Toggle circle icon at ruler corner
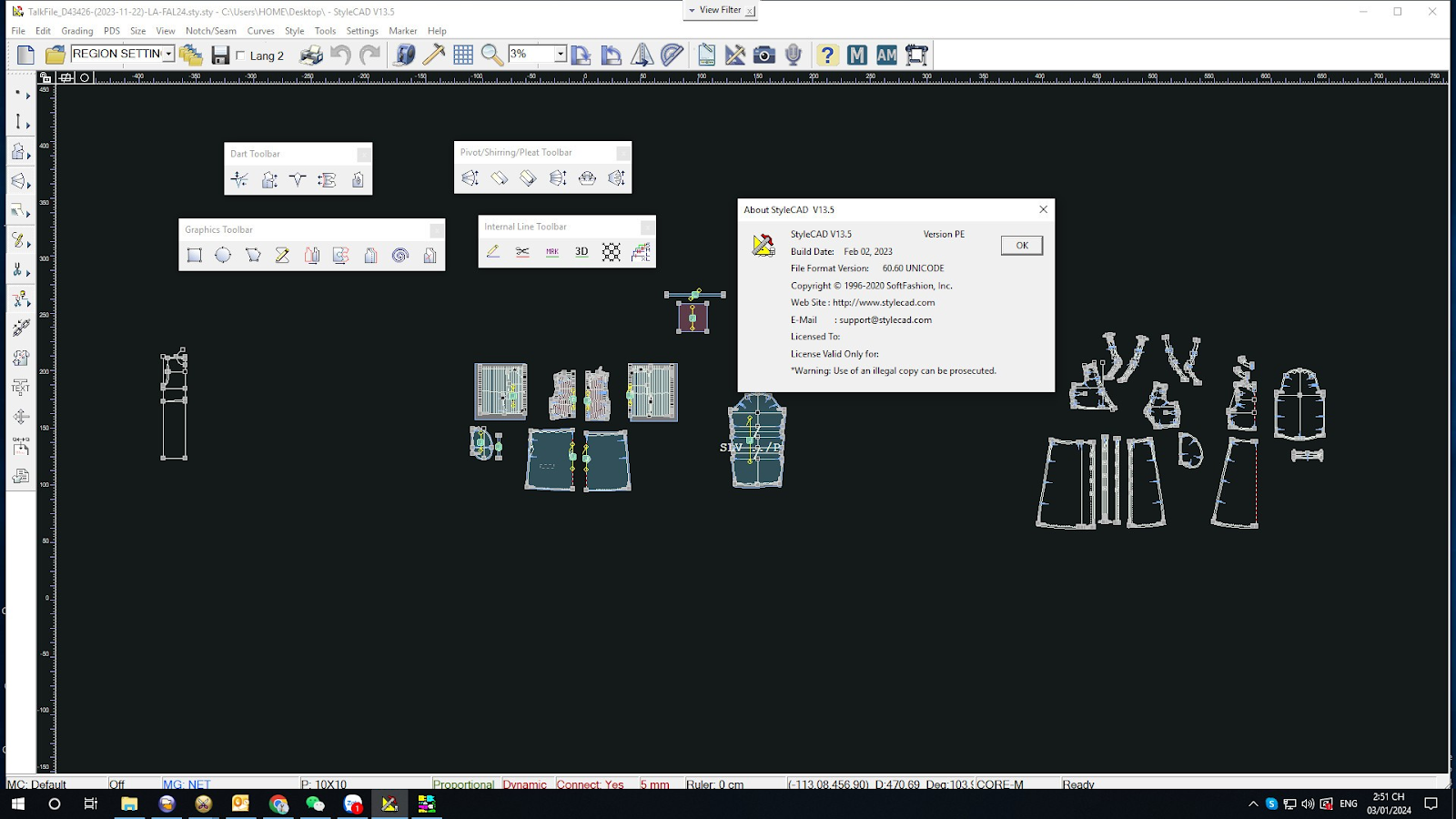Screen dimensions: 1456x819 pos(85,77)
